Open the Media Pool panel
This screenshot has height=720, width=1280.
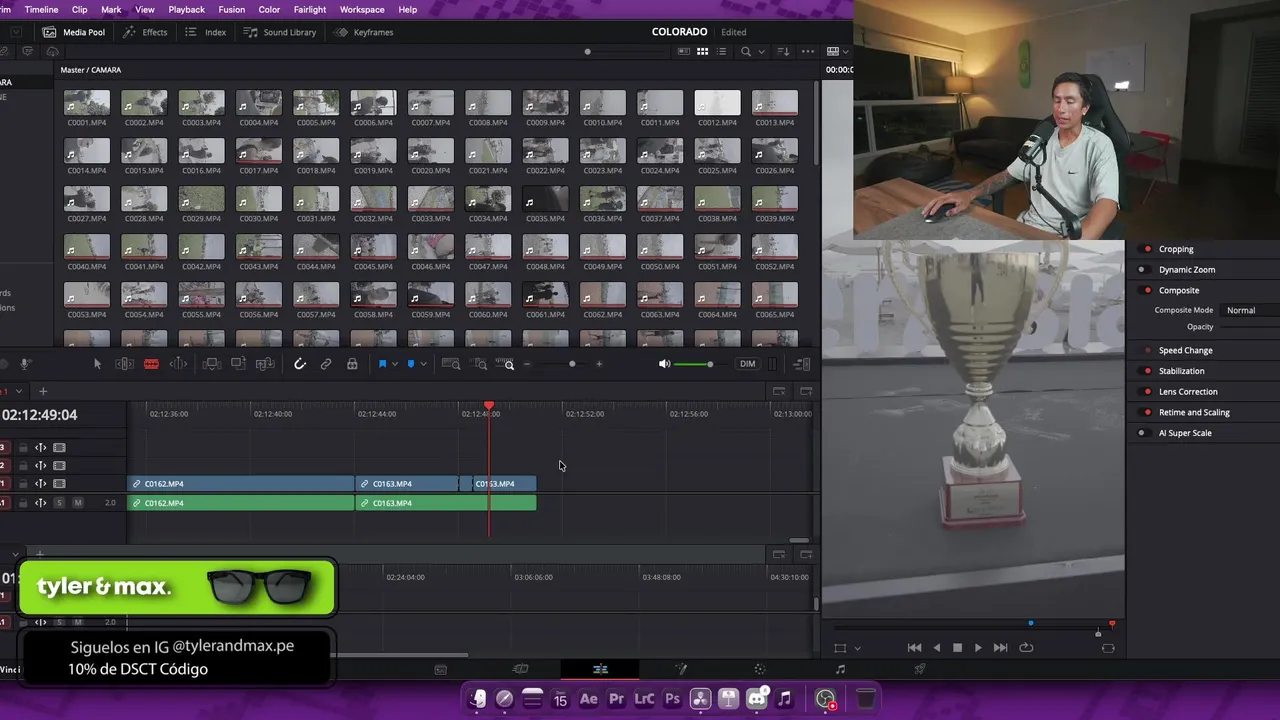click(74, 32)
